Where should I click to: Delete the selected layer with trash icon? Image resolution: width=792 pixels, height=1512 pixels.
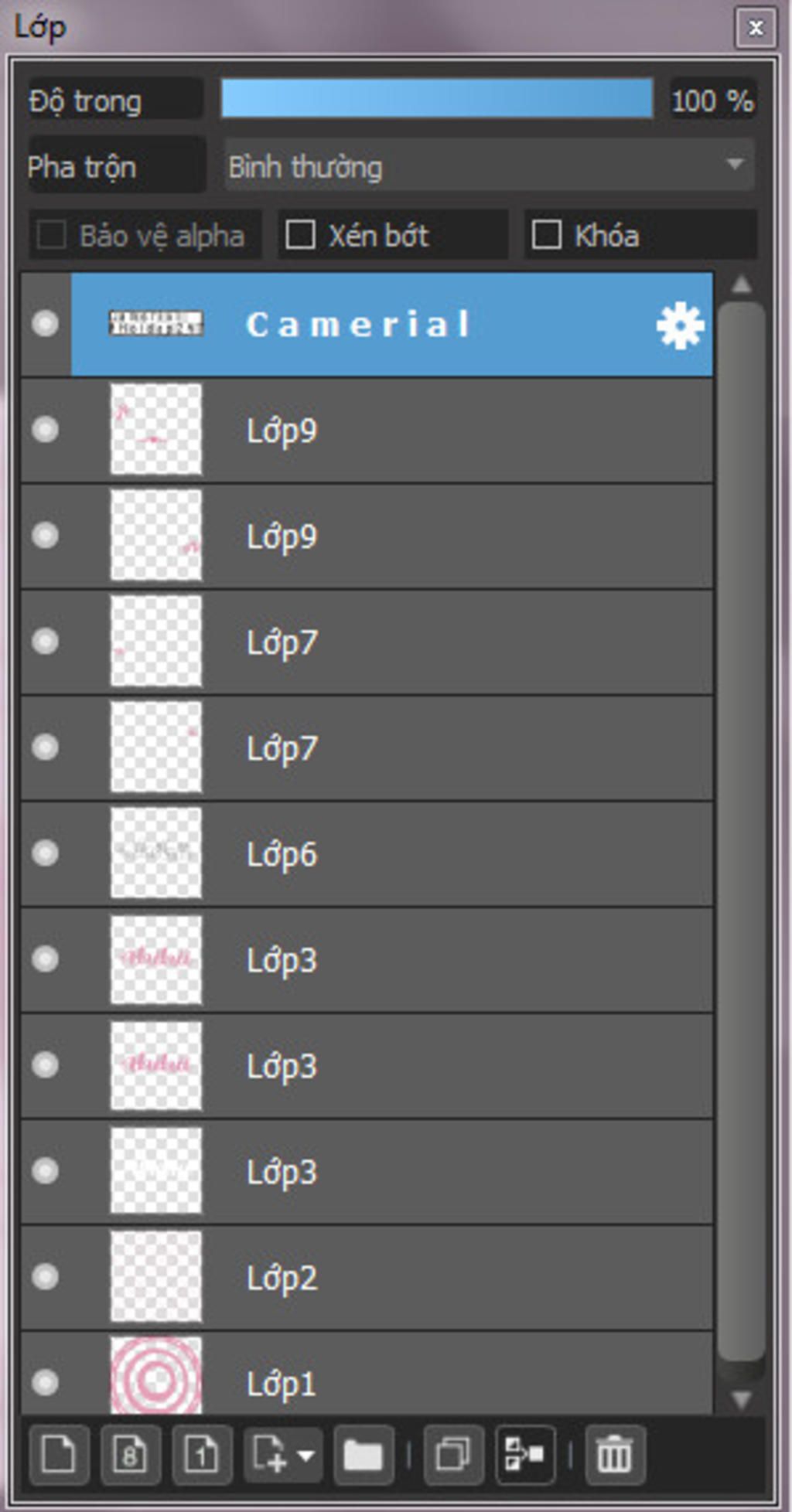(x=615, y=1456)
